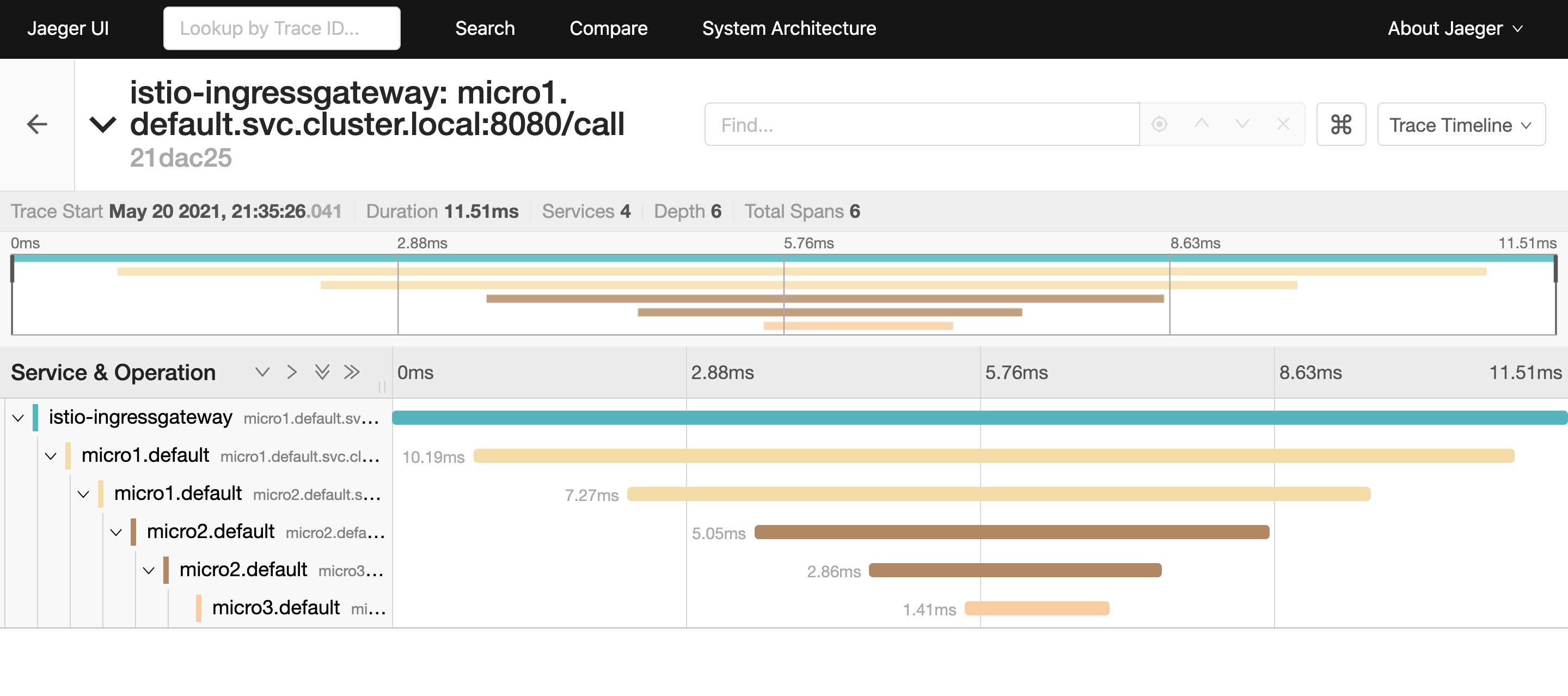Go to previous search result arrow

point(1201,124)
